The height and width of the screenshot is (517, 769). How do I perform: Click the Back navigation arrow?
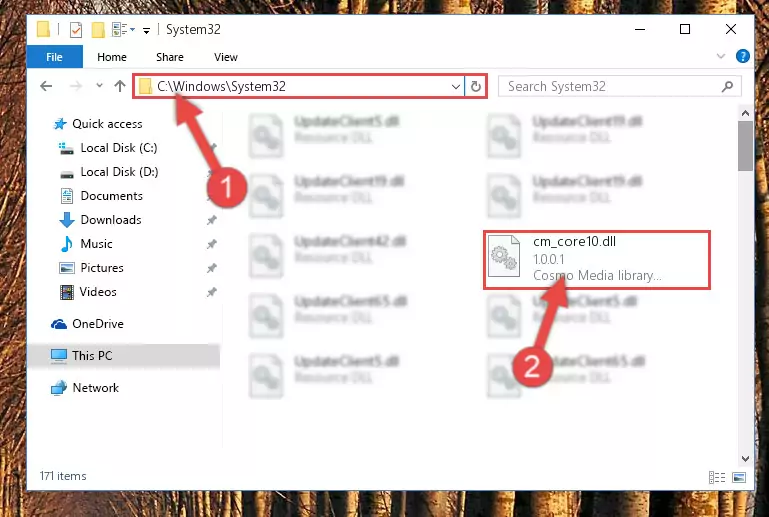tap(46, 86)
